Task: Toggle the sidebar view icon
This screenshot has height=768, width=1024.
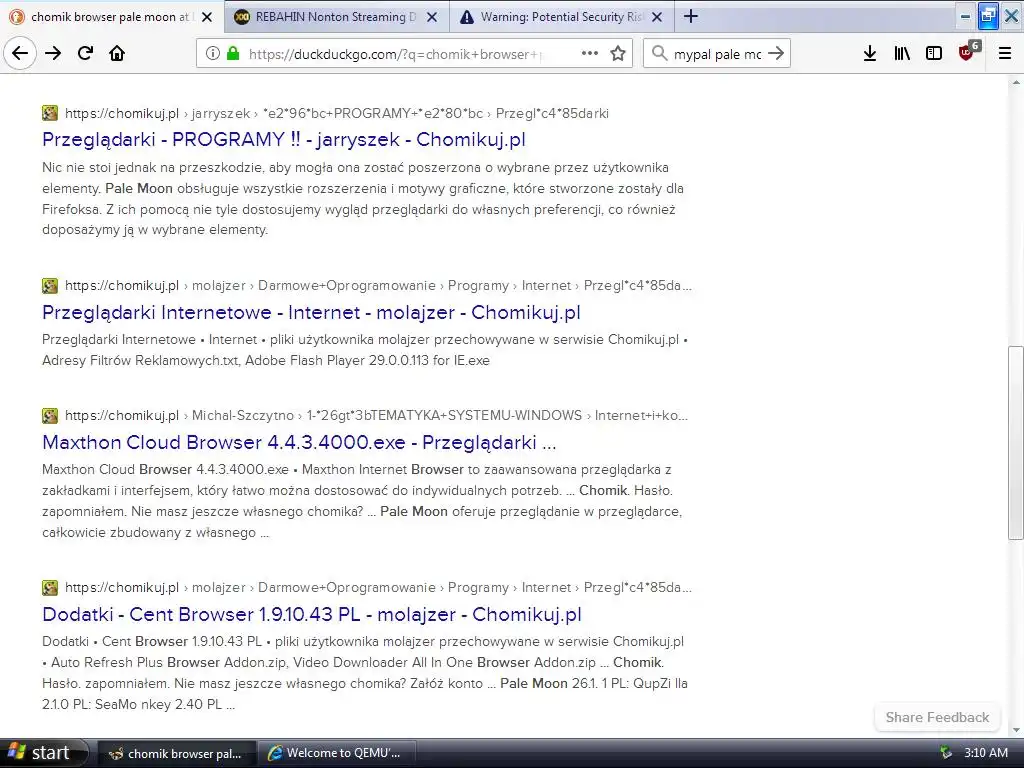Action: tap(934, 54)
